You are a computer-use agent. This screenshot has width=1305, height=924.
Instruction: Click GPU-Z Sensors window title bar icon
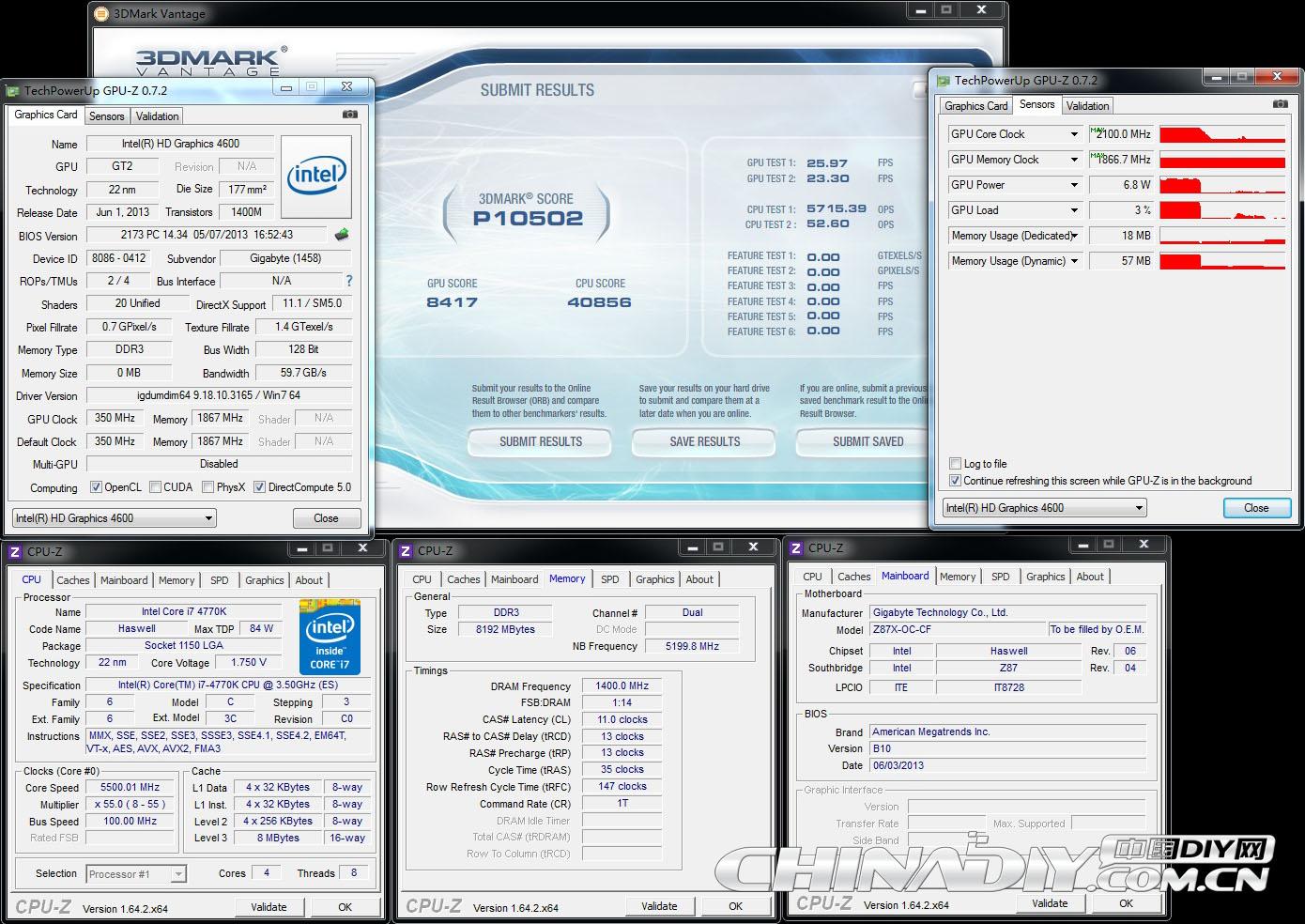[943, 81]
